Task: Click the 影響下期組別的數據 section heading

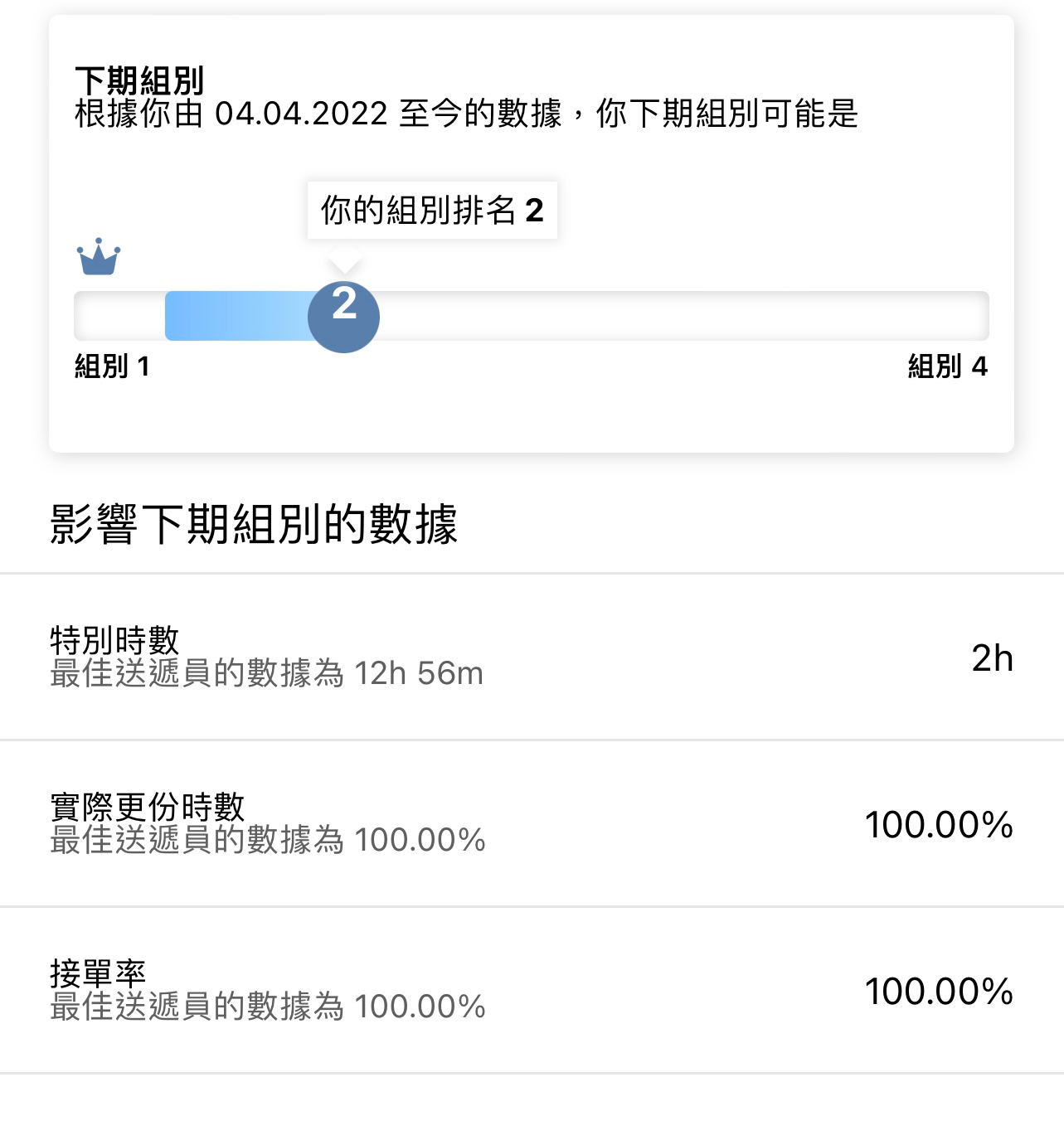Action: [x=254, y=524]
